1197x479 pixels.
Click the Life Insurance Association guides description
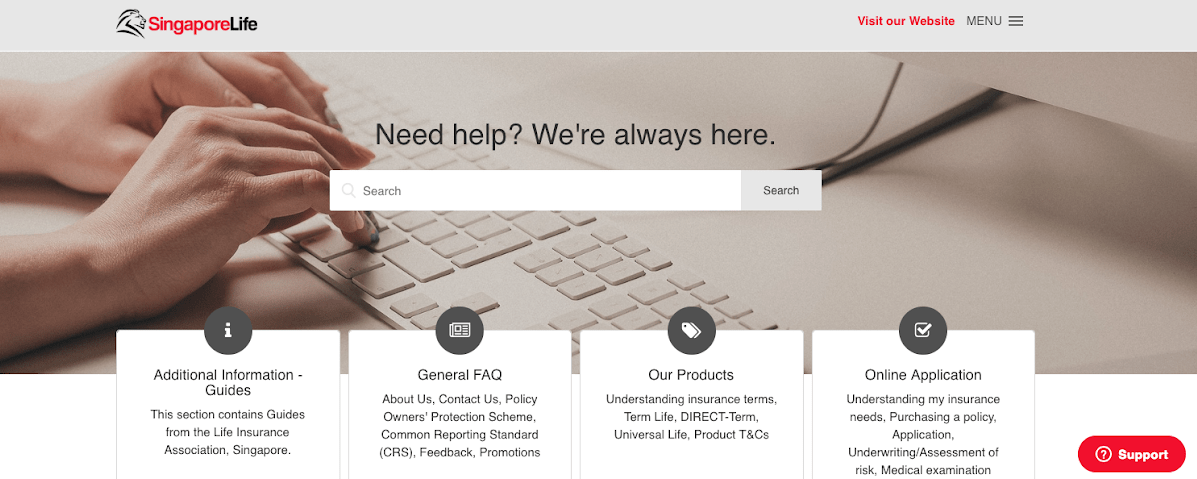coord(227,432)
